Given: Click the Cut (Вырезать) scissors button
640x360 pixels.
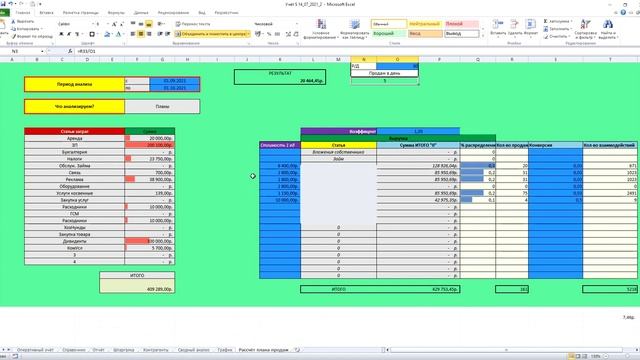Looking at the screenshot, I should [23, 21].
